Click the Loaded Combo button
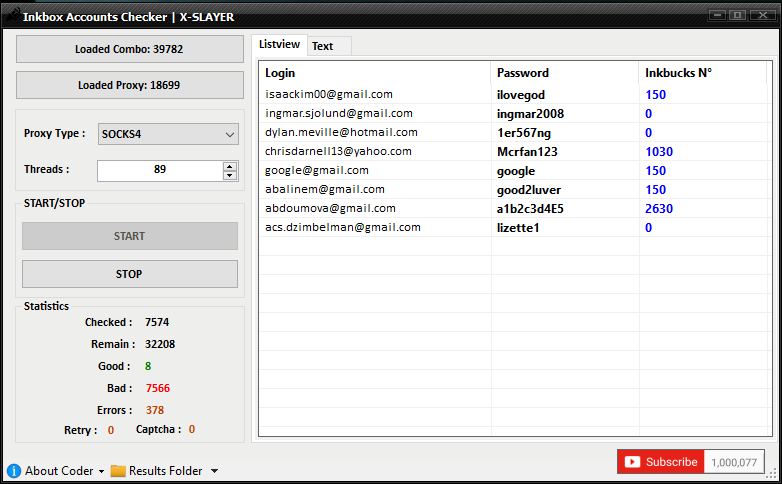 129,49
